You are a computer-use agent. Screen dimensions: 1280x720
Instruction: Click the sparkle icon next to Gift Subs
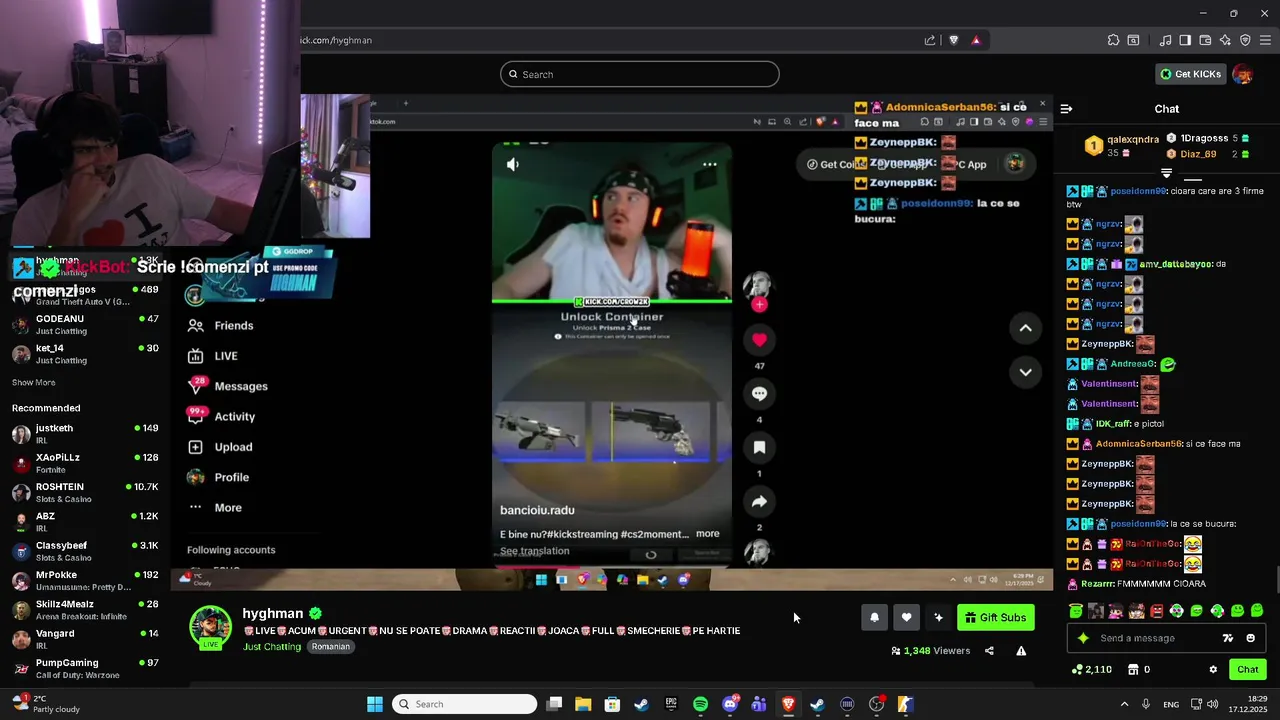coord(938,617)
